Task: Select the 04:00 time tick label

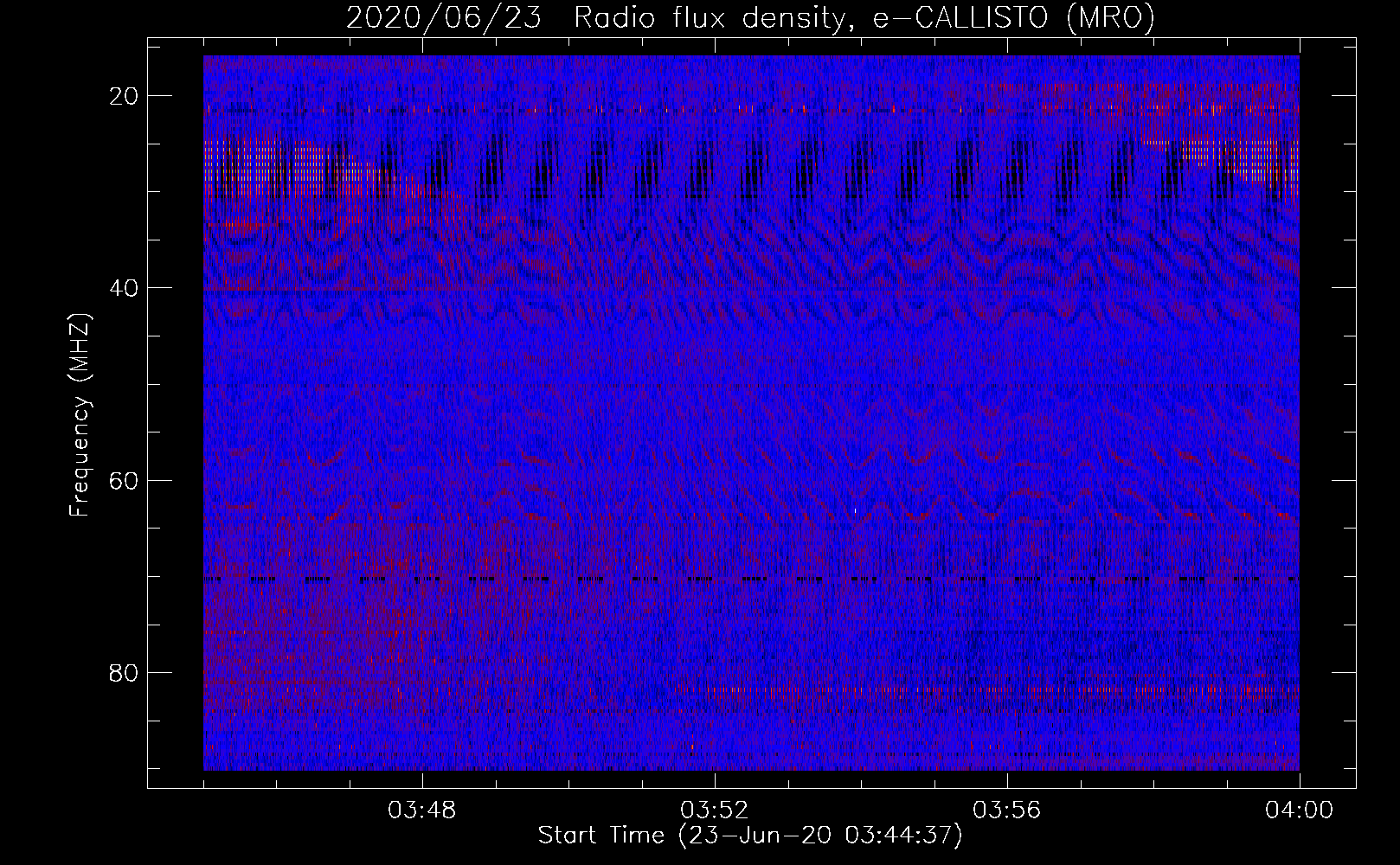Action: click(1300, 811)
